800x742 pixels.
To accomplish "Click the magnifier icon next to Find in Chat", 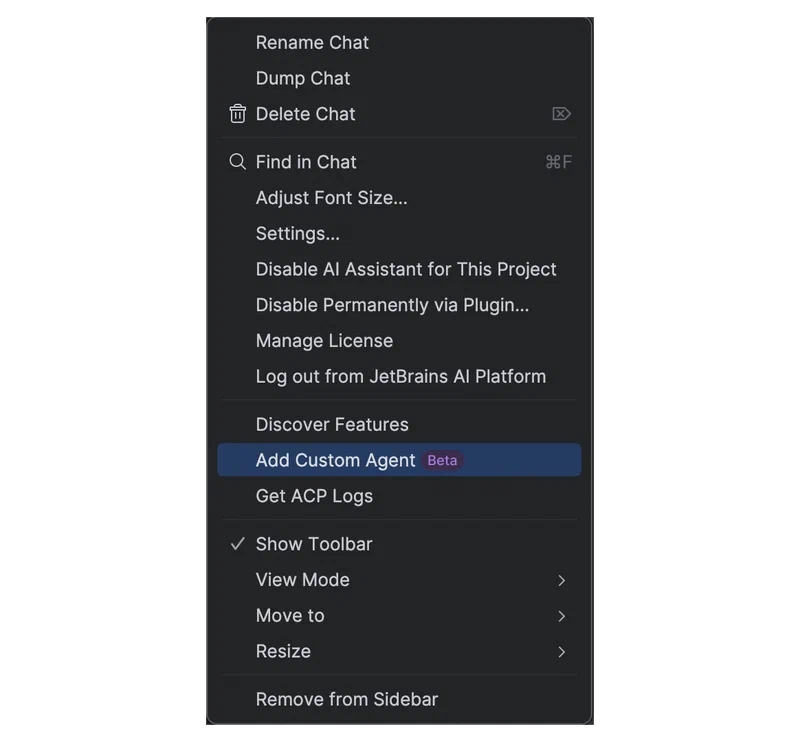I will click(x=237, y=162).
